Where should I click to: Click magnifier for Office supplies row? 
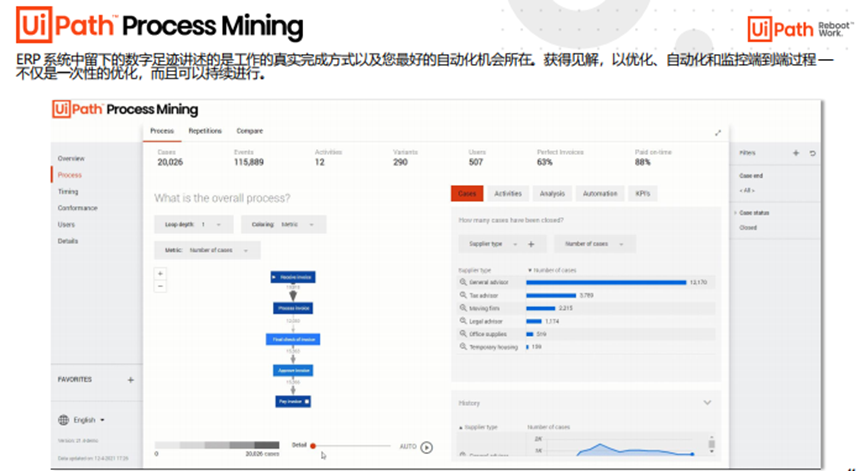463,334
